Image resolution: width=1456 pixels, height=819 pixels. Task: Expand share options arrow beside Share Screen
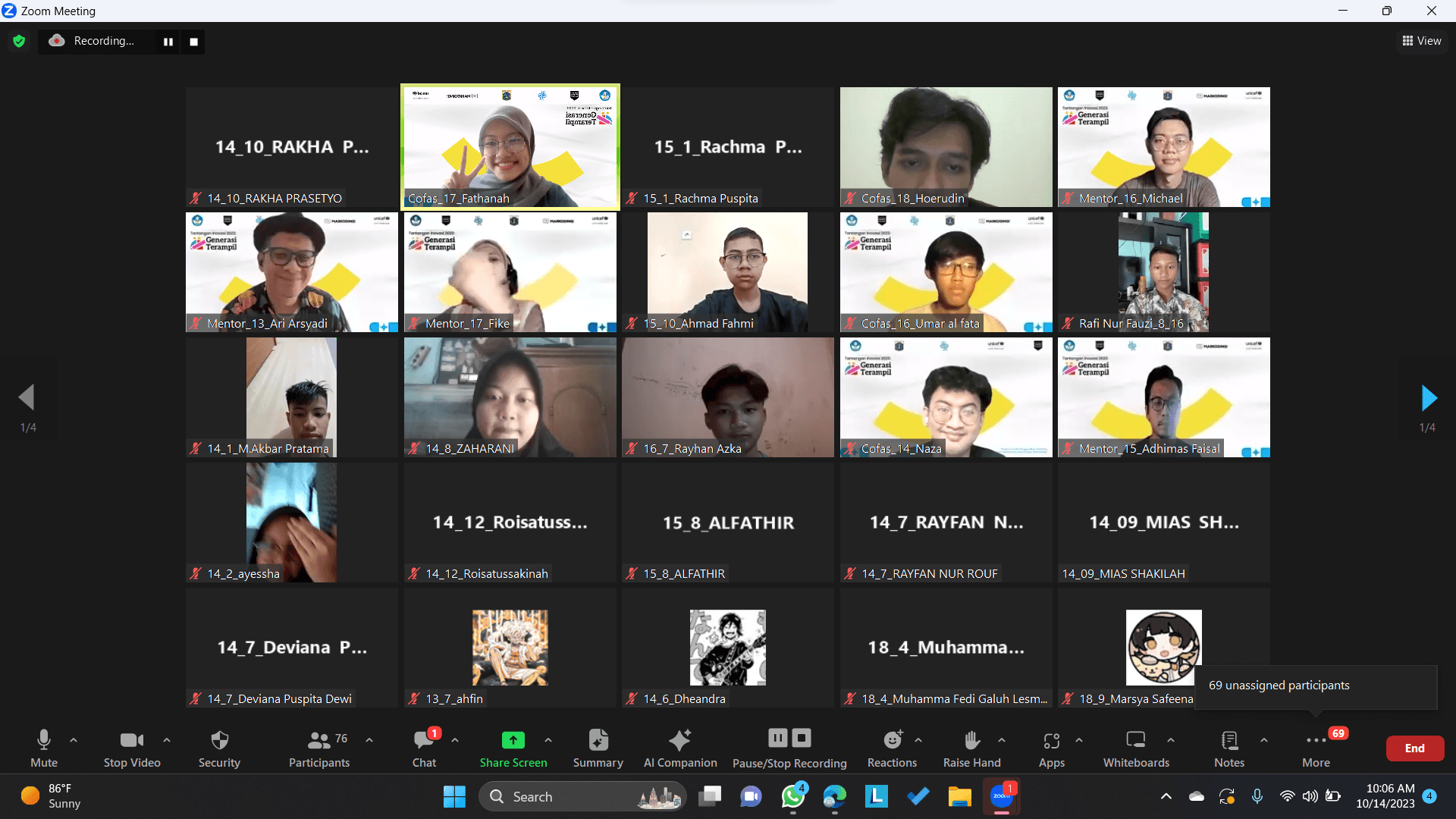pos(548,739)
